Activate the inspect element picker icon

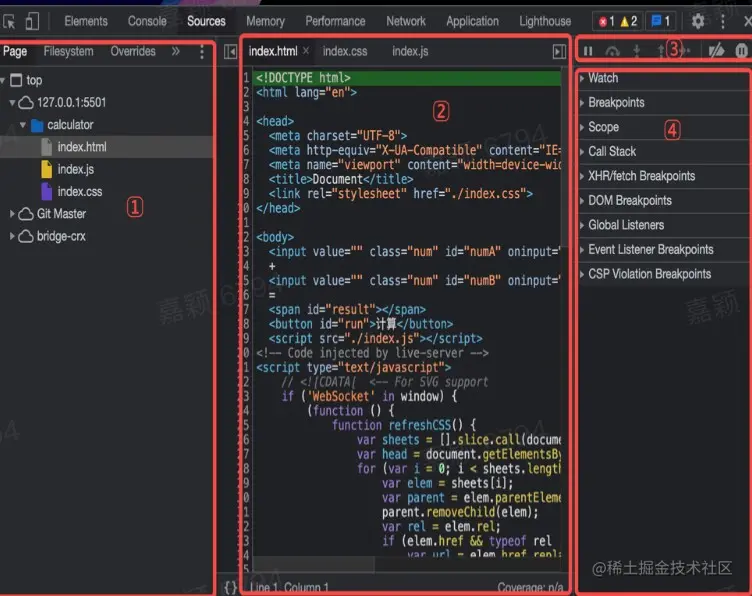click(x=9, y=22)
